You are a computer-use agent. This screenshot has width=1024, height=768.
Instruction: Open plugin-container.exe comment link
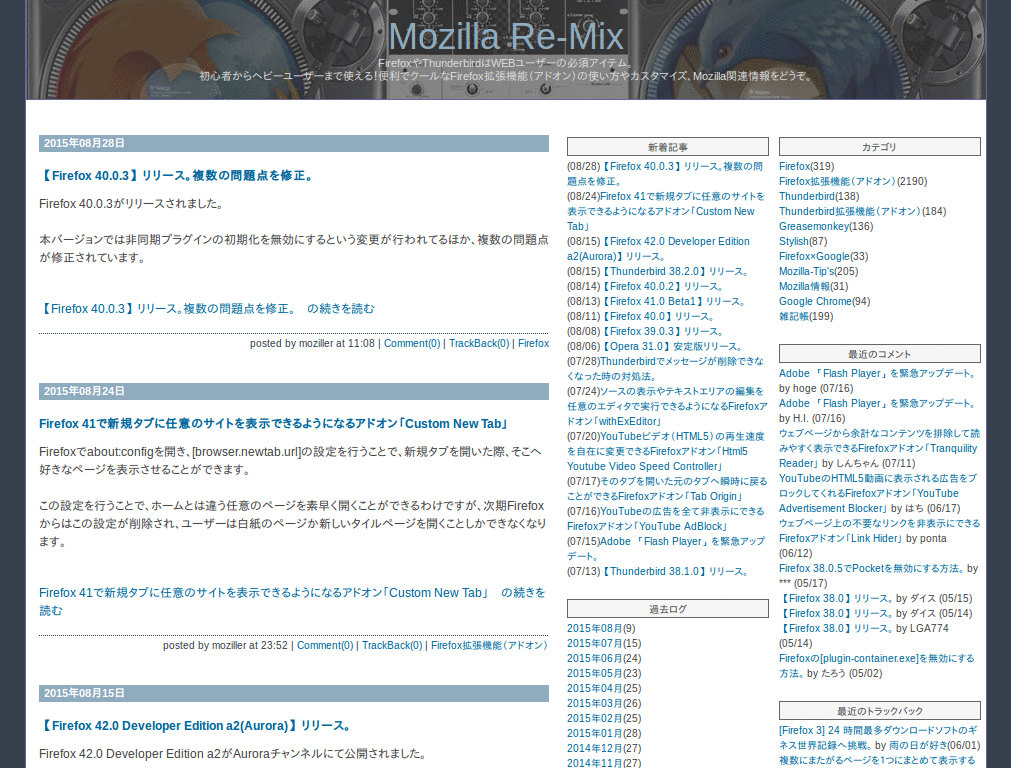pyautogui.click(x=876, y=665)
